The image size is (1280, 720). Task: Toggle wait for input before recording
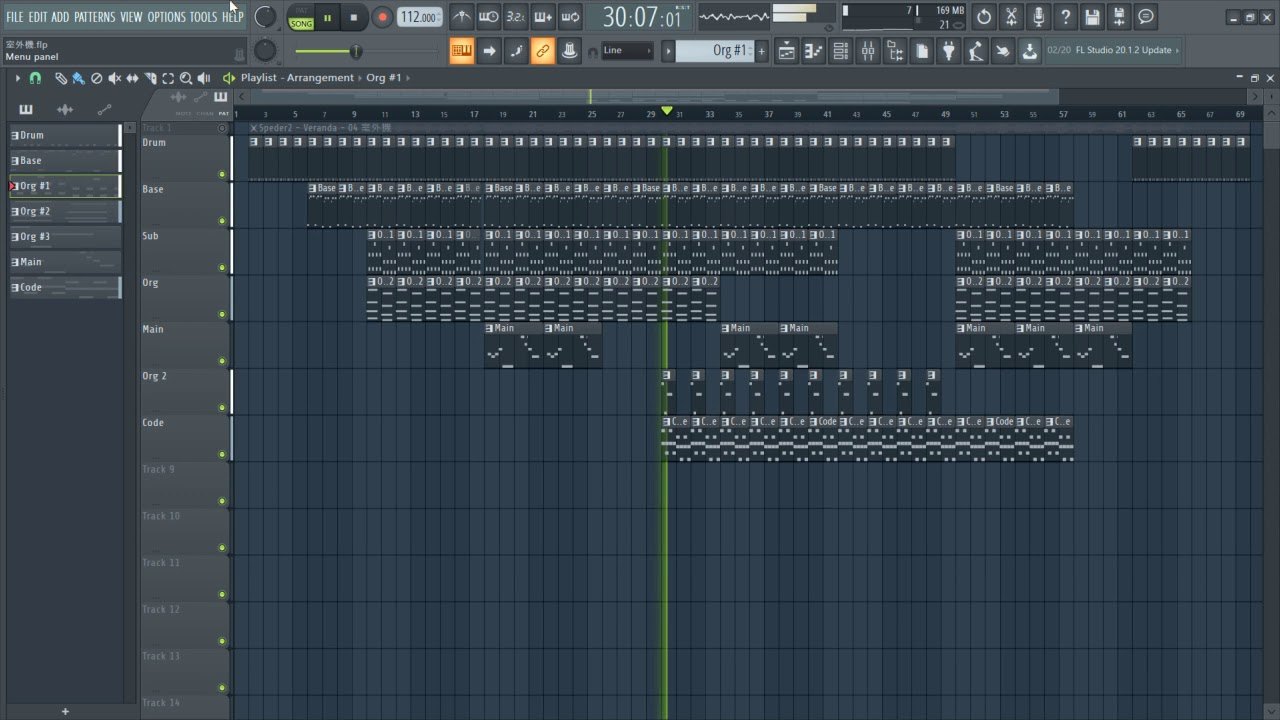(x=489, y=17)
